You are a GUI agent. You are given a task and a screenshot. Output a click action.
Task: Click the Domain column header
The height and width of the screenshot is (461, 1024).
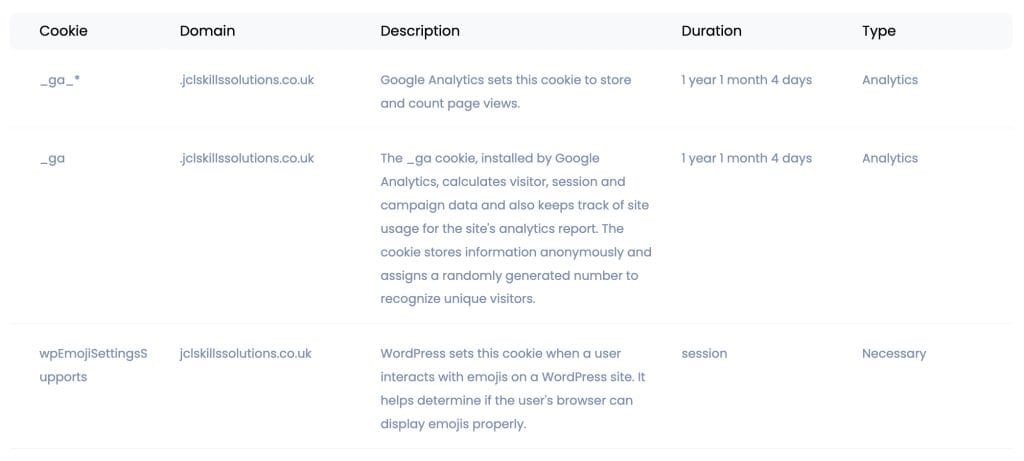pos(207,31)
